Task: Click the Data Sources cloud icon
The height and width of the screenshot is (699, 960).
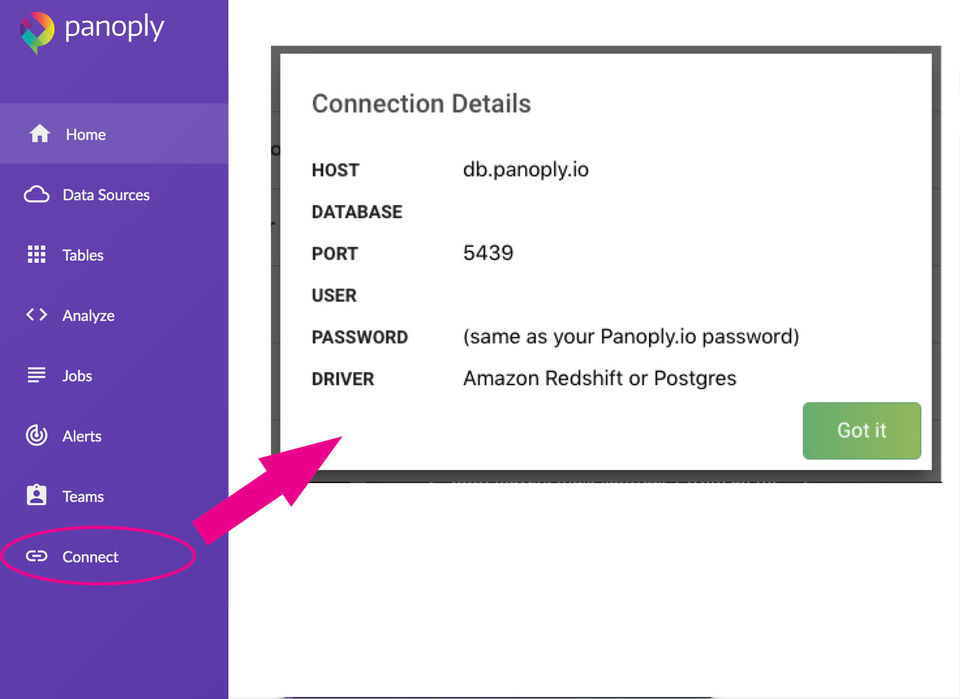Action: pos(37,195)
